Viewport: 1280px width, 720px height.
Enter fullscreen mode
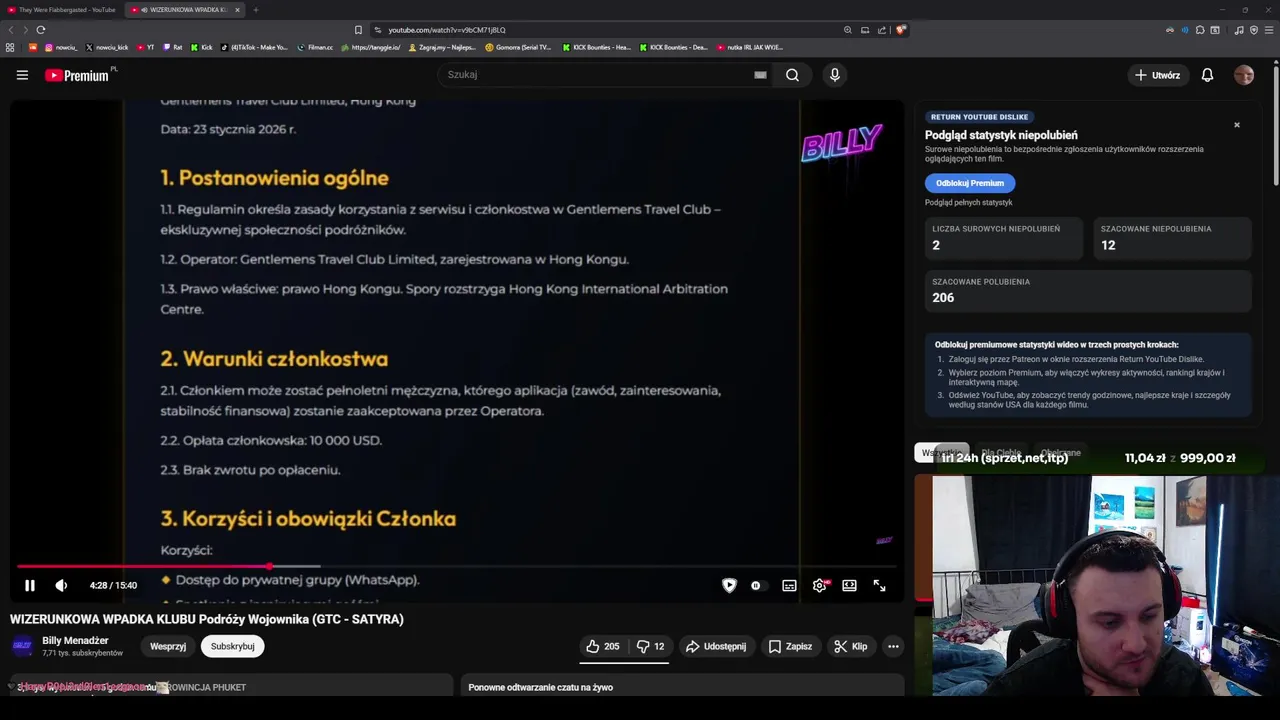click(879, 586)
